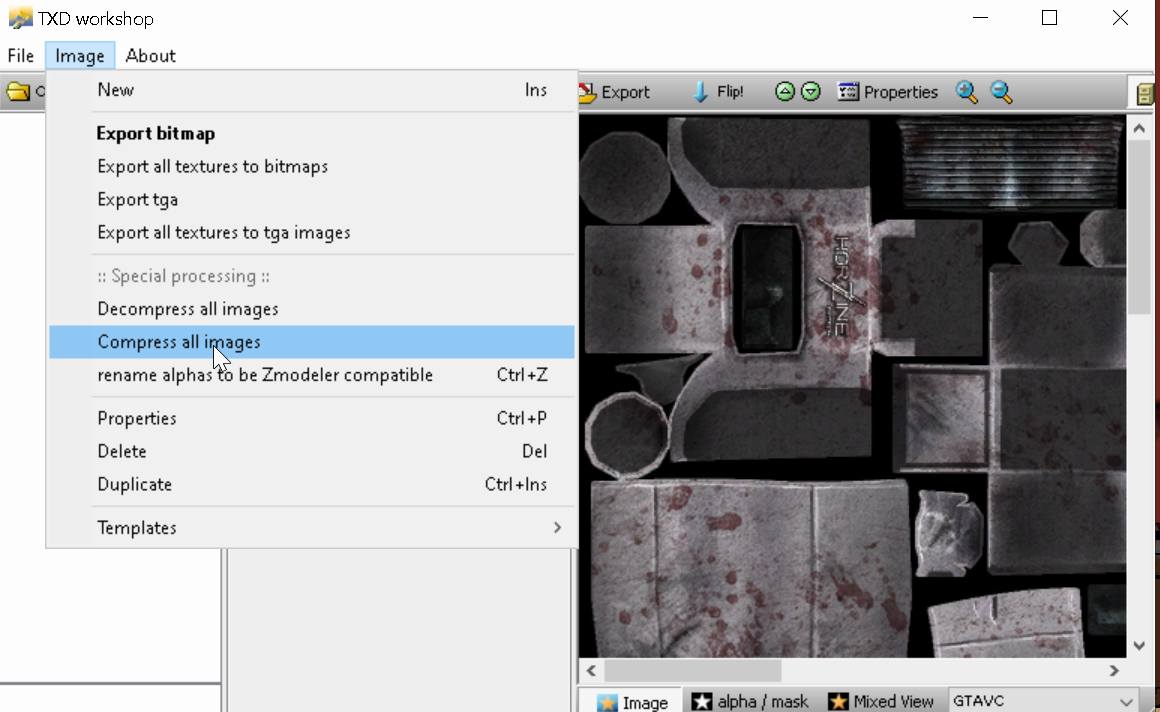Choose Export all textures to tga images
This screenshot has width=1160, height=712.
311,232
